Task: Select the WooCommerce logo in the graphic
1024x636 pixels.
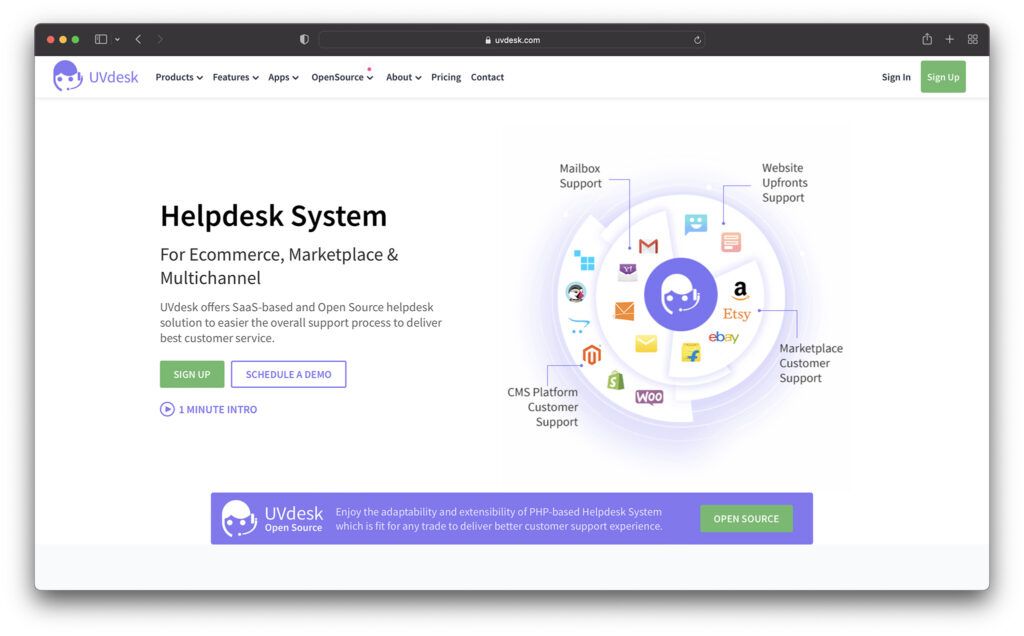Action: (649, 396)
